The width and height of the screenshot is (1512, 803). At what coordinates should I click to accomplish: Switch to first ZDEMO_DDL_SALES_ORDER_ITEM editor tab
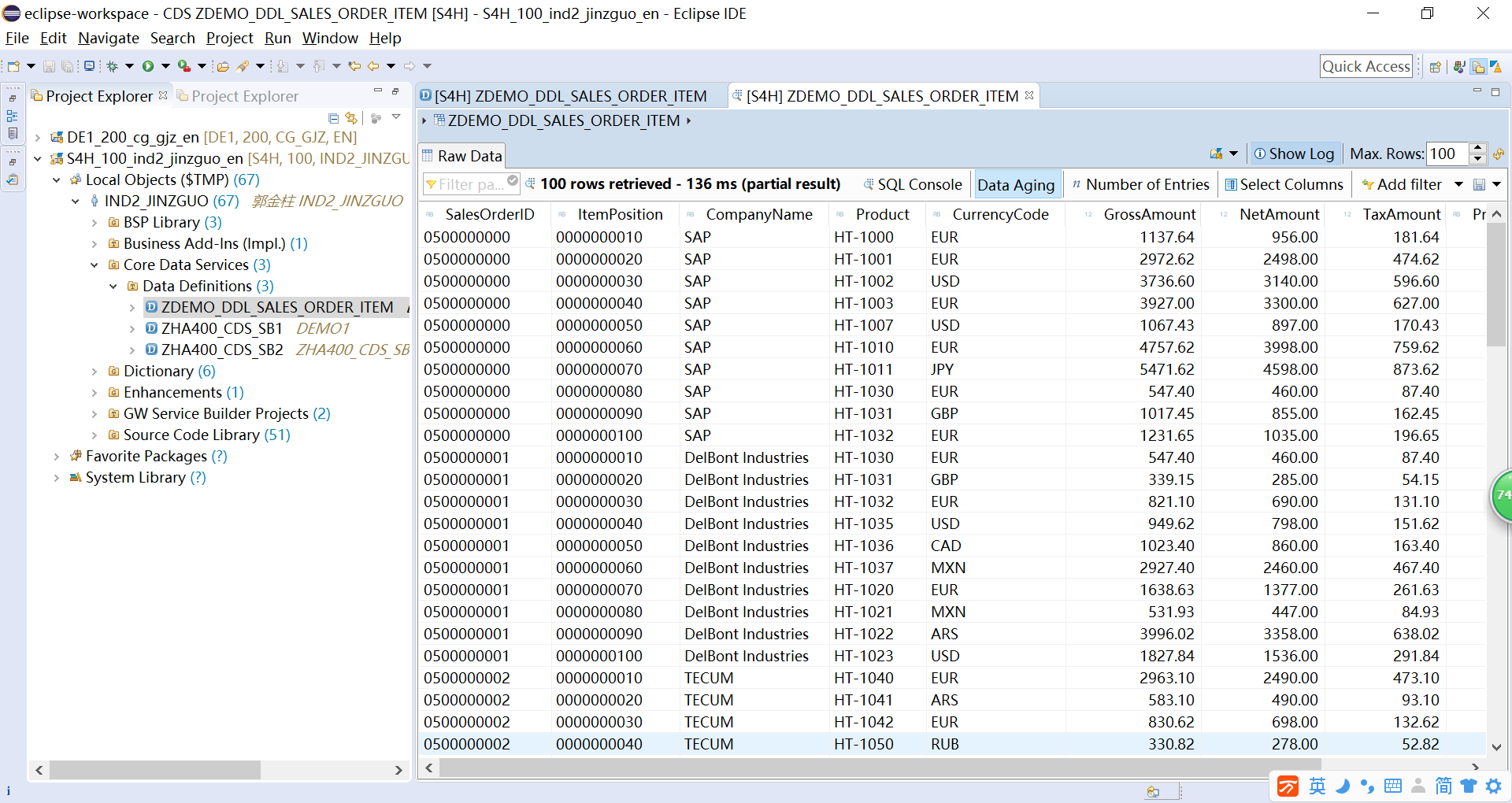(x=563, y=96)
